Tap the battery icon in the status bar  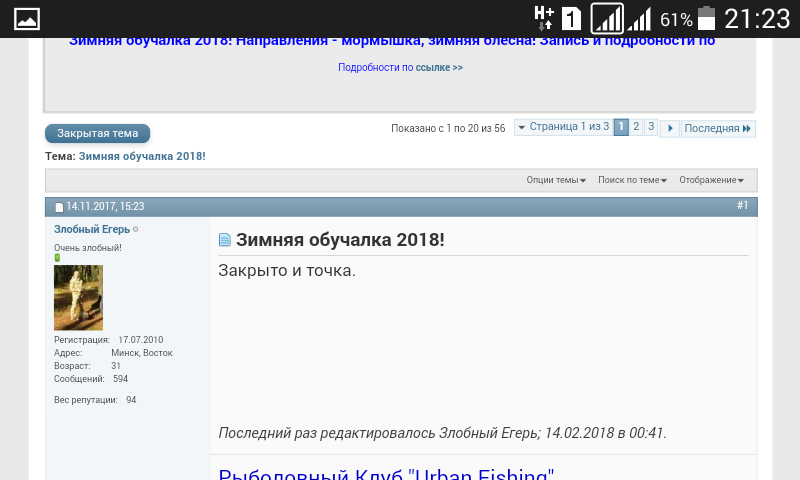(x=707, y=19)
